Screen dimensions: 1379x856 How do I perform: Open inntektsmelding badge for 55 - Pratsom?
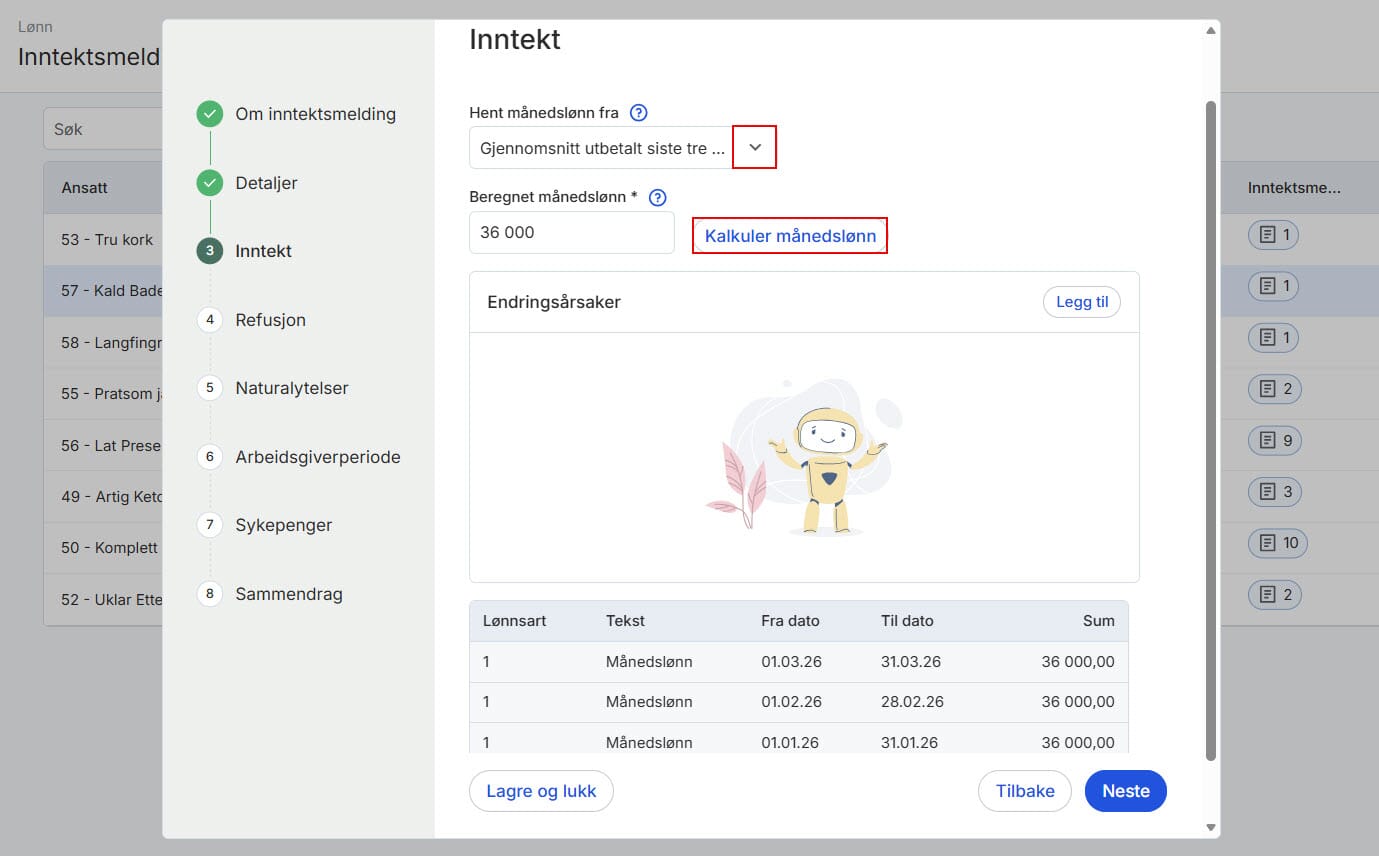[x=1274, y=389]
